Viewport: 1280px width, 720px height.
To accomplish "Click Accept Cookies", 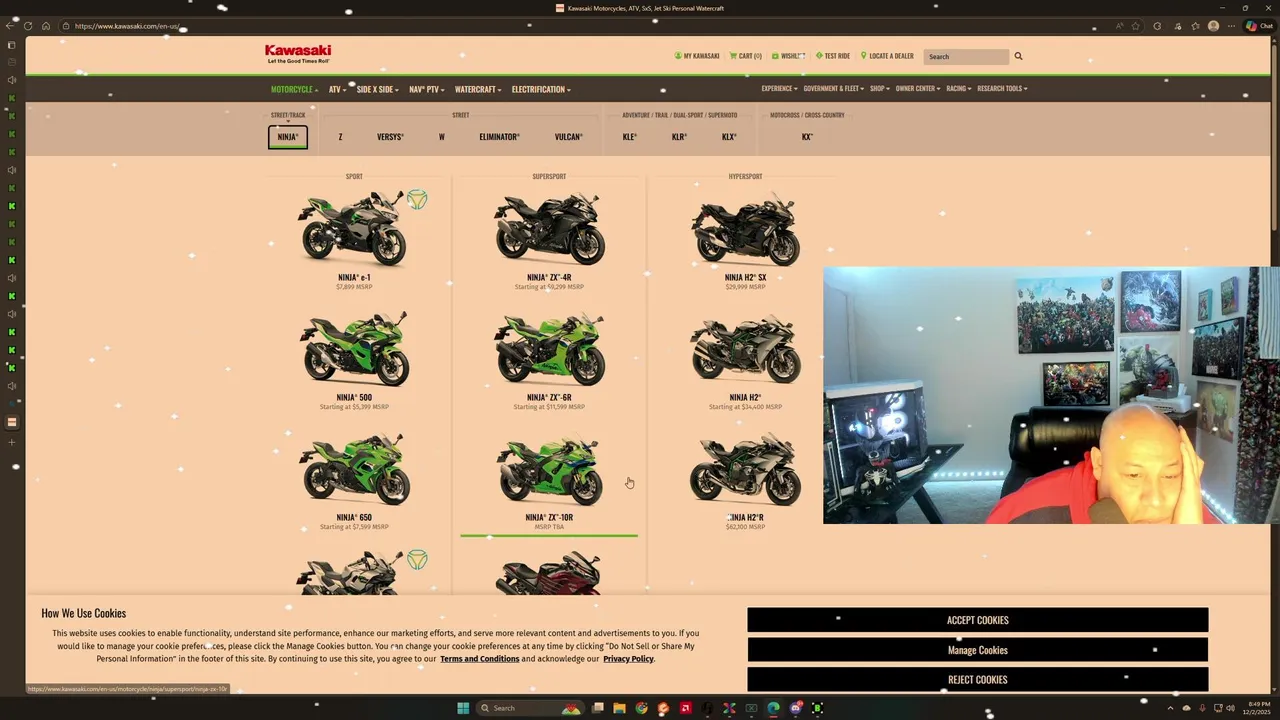I will pos(977,620).
